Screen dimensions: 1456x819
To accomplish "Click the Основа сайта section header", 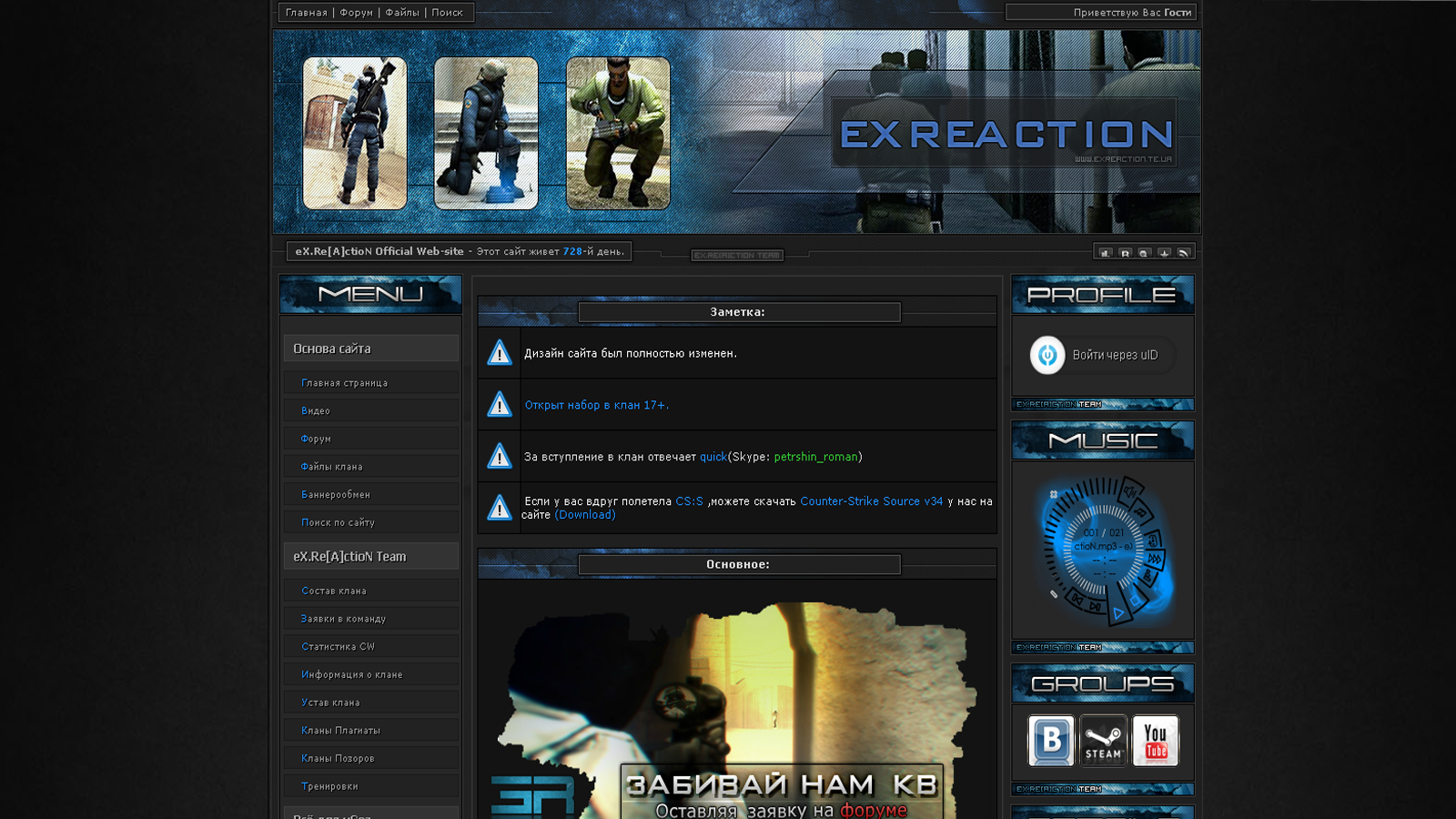I will point(371,349).
